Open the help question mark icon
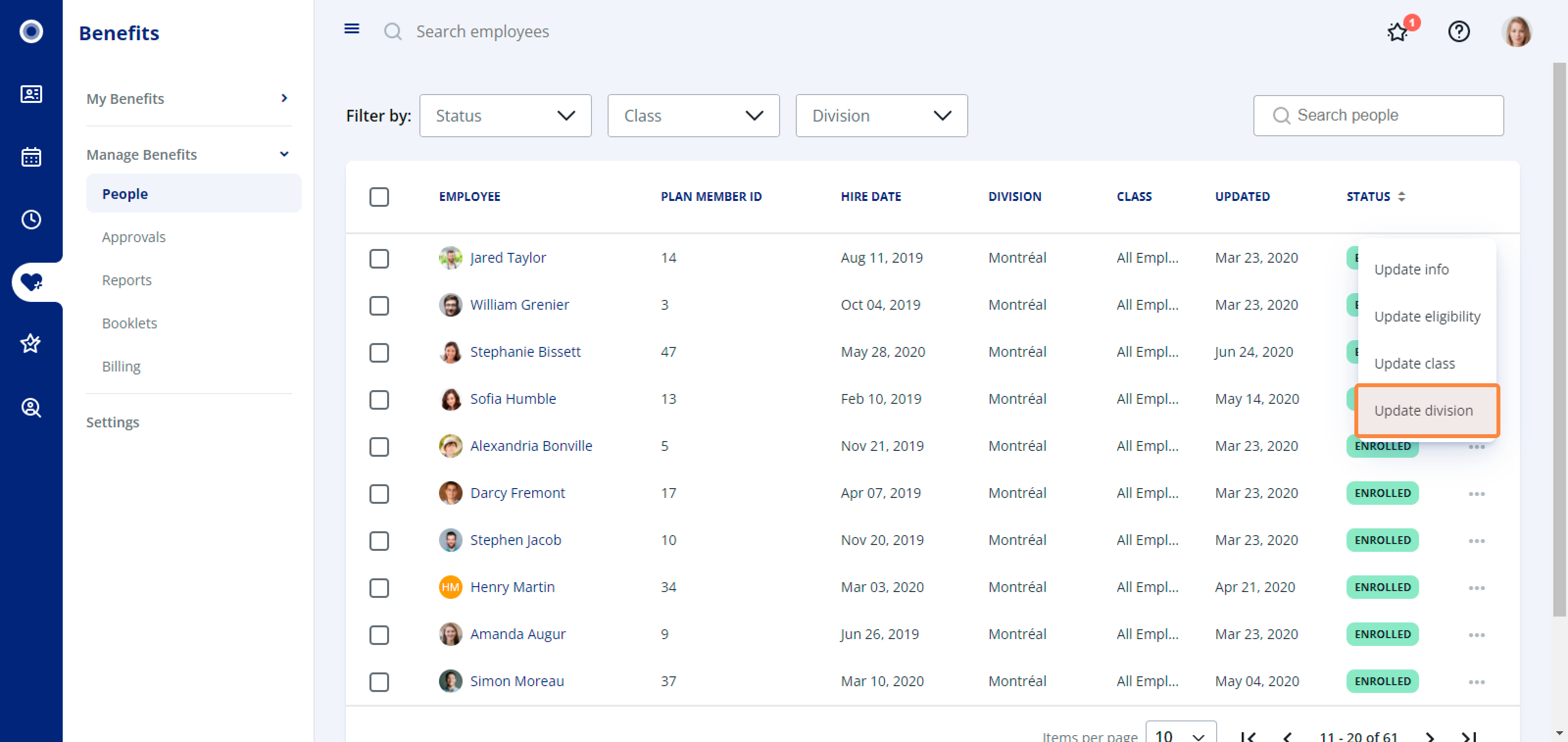 1458,31
